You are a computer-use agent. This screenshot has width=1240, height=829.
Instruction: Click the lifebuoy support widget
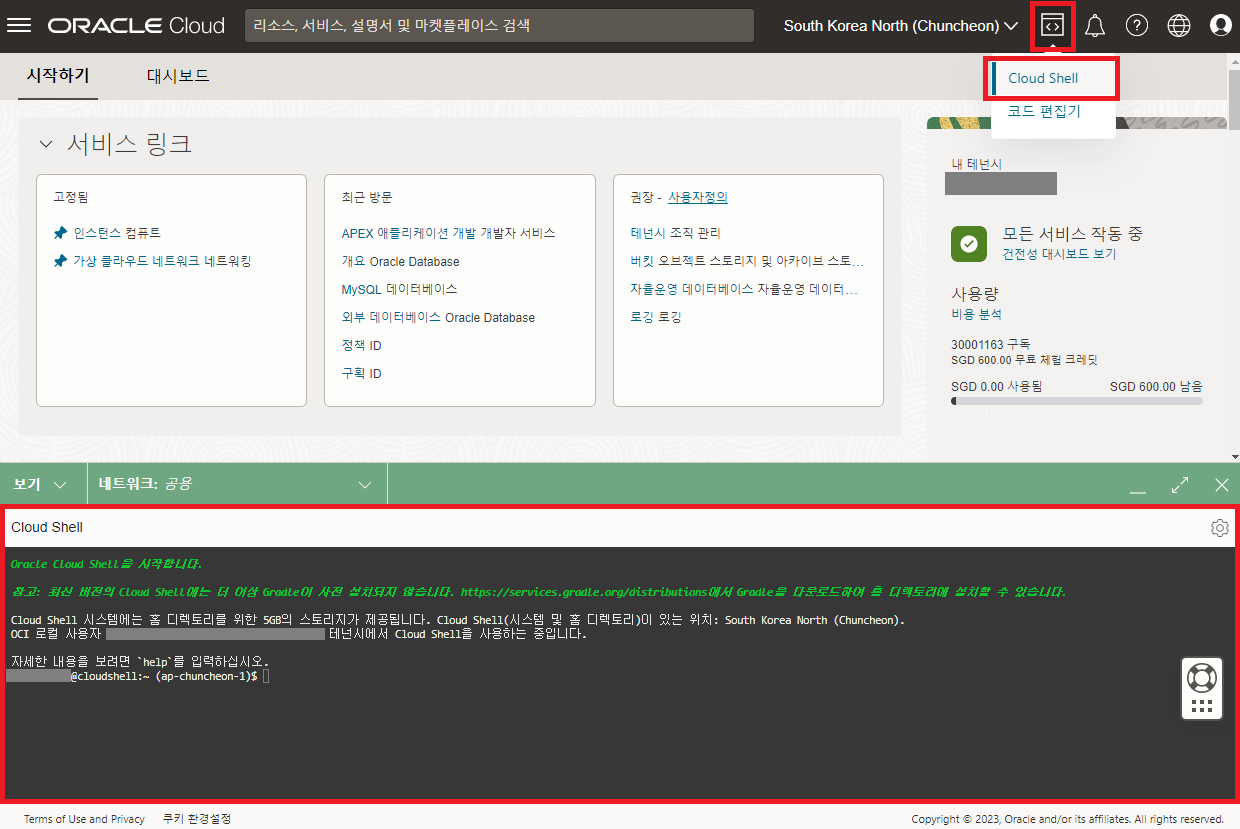click(1201, 677)
